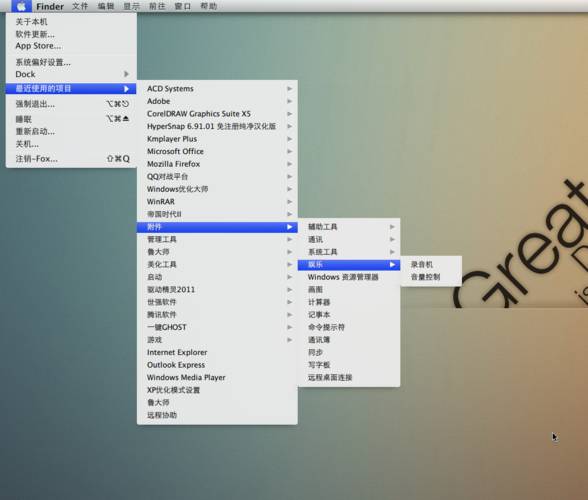Launch 命令提示符 from the accessories menu
588x500 pixels.
pos(349,327)
